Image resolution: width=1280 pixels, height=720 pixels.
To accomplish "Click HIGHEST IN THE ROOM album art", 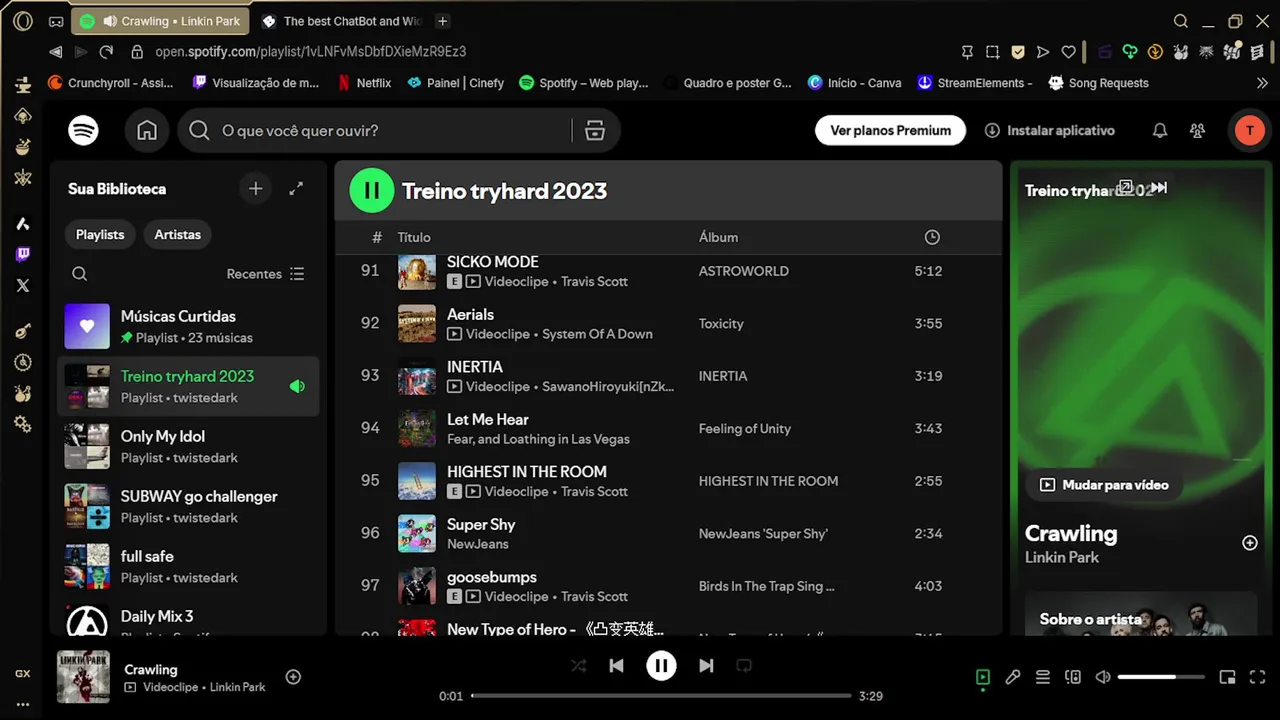I will pyautogui.click(x=417, y=481).
